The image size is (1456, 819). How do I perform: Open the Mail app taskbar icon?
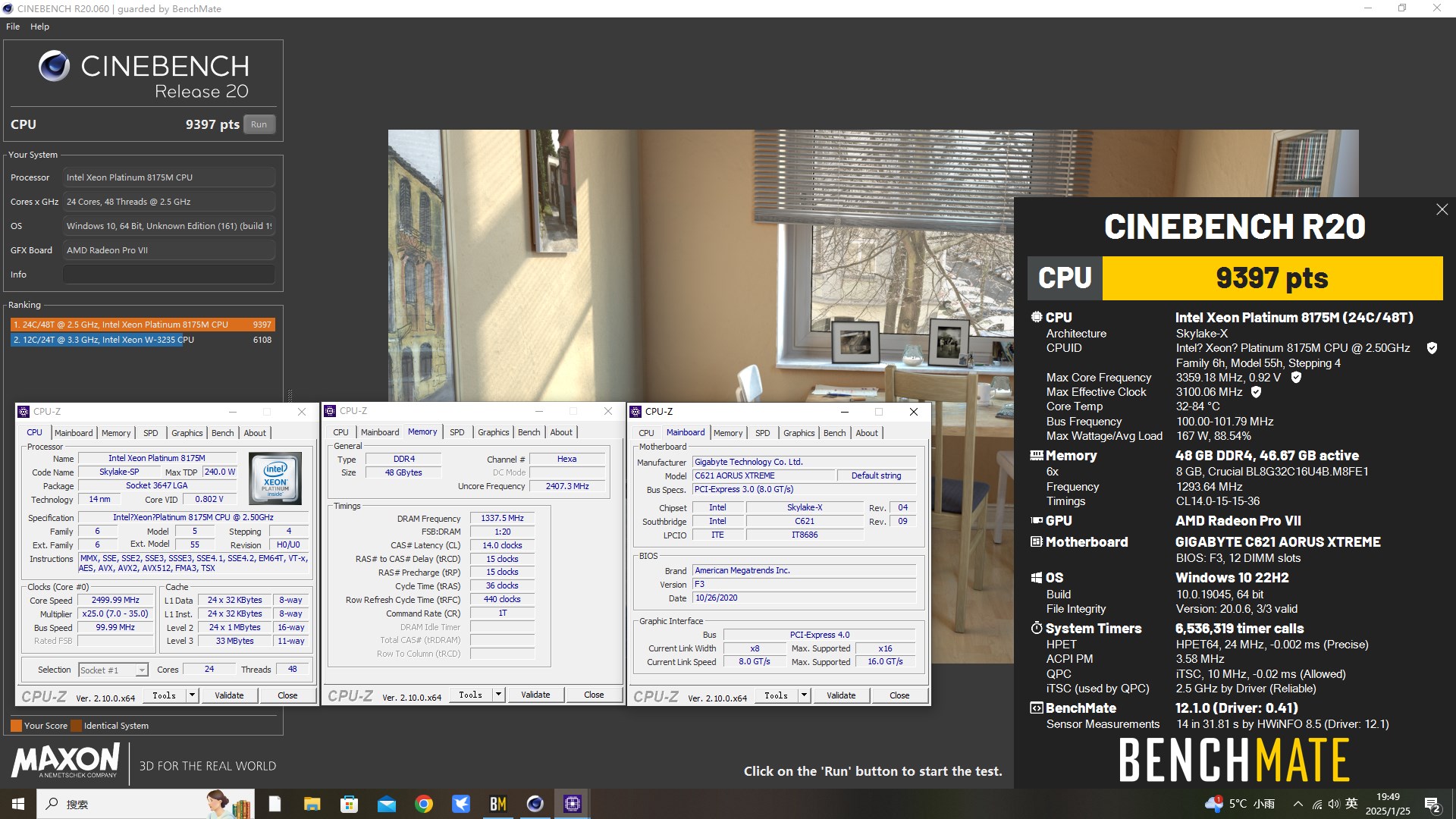tap(387, 804)
